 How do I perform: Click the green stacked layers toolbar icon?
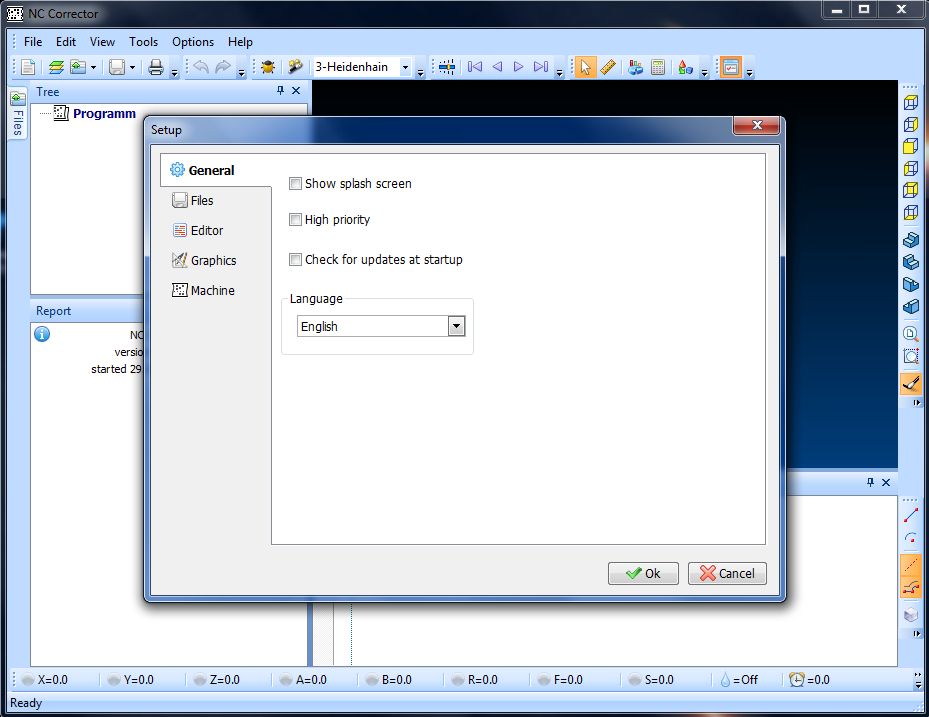56,67
